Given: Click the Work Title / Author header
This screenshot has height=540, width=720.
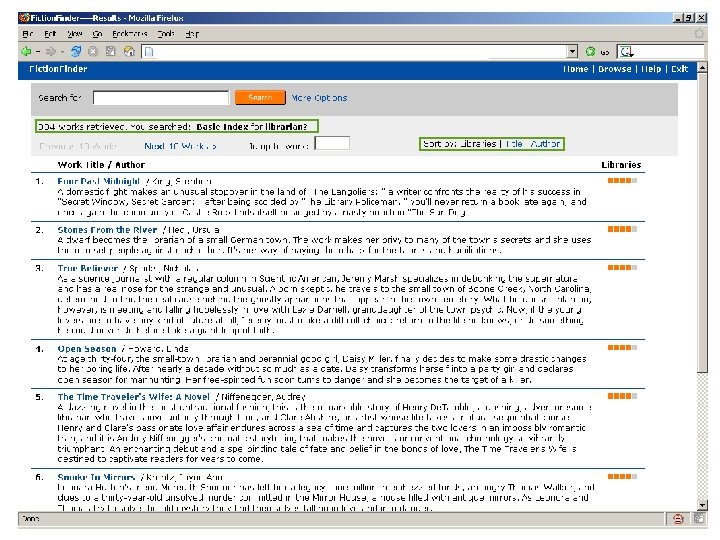Looking at the screenshot, I should [x=101, y=165].
